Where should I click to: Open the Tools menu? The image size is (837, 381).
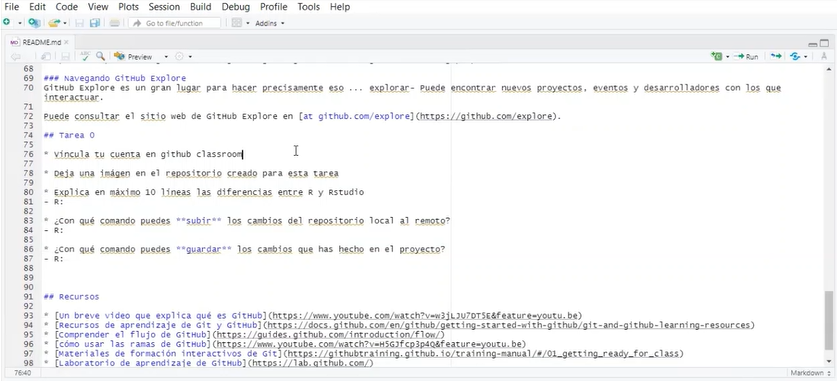coord(309,7)
